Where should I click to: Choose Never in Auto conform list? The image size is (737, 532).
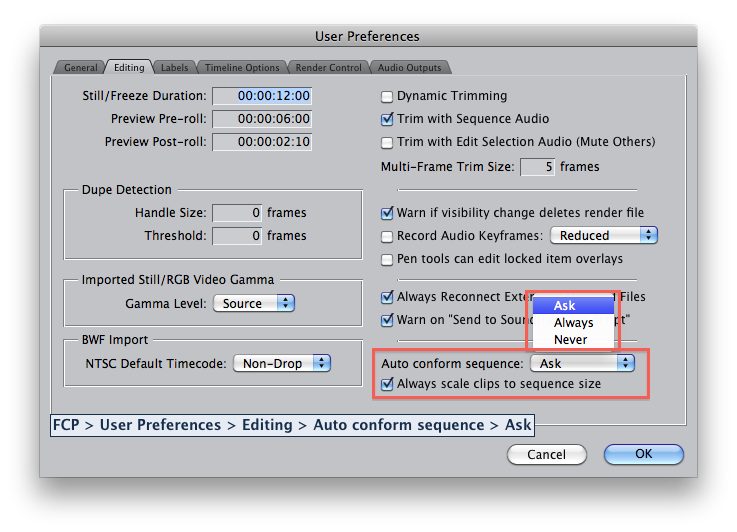tap(570, 340)
